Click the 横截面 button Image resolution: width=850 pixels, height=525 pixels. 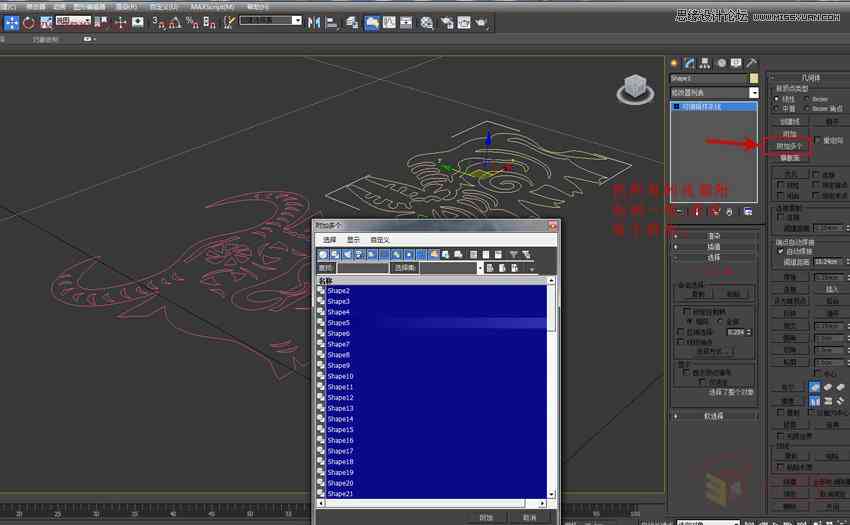pyautogui.click(x=789, y=158)
